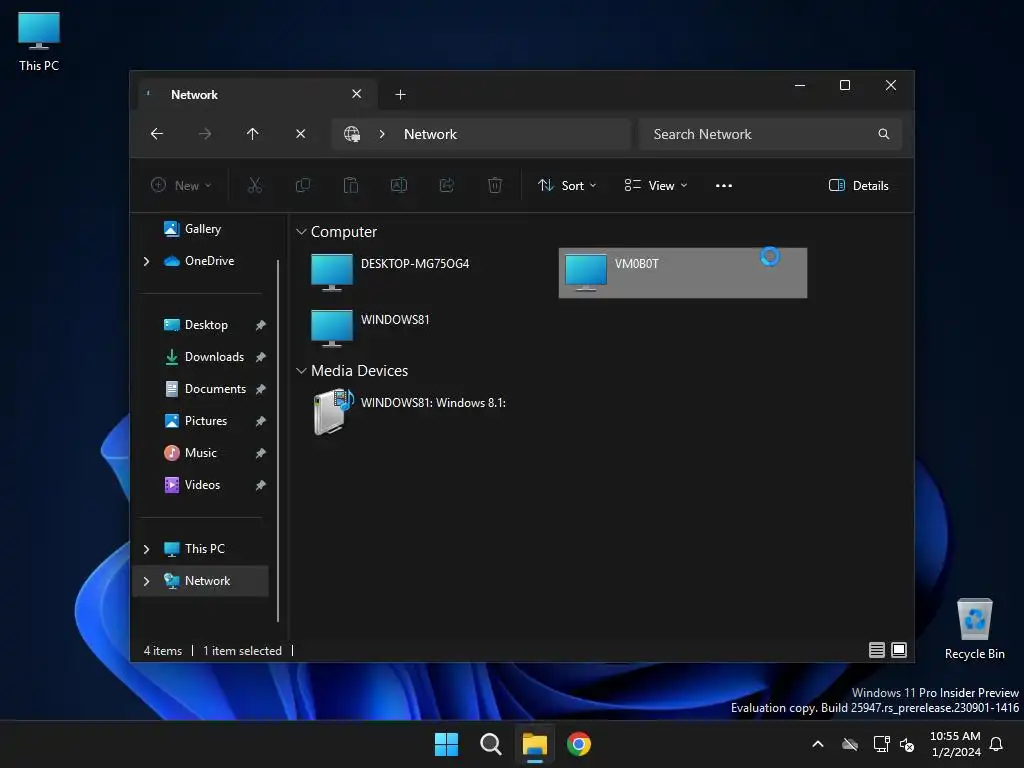This screenshot has width=1024, height=768.
Task: Switch to details list view in status bar
Action: [x=877, y=650]
